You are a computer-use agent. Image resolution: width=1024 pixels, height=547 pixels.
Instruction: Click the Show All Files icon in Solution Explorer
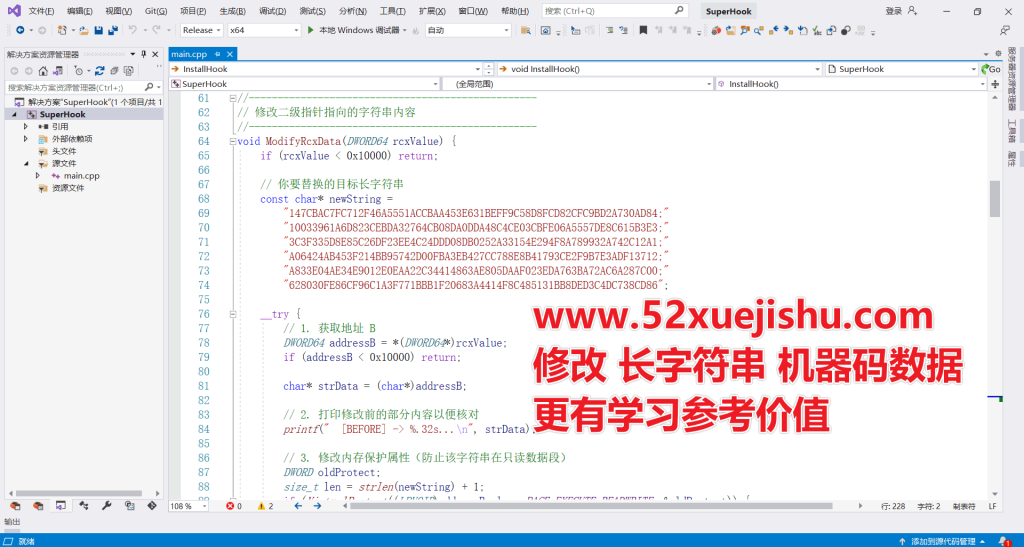129,70
